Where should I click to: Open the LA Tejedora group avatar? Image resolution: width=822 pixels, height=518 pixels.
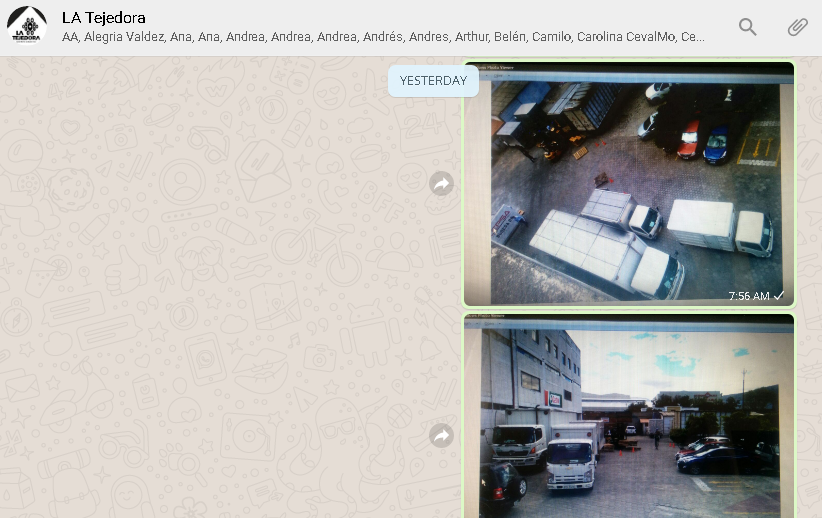point(27,27)
